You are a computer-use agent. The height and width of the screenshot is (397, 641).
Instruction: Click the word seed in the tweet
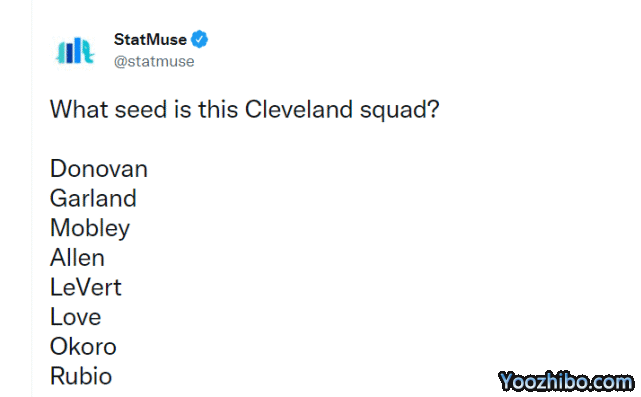click(x=141, y=110)
